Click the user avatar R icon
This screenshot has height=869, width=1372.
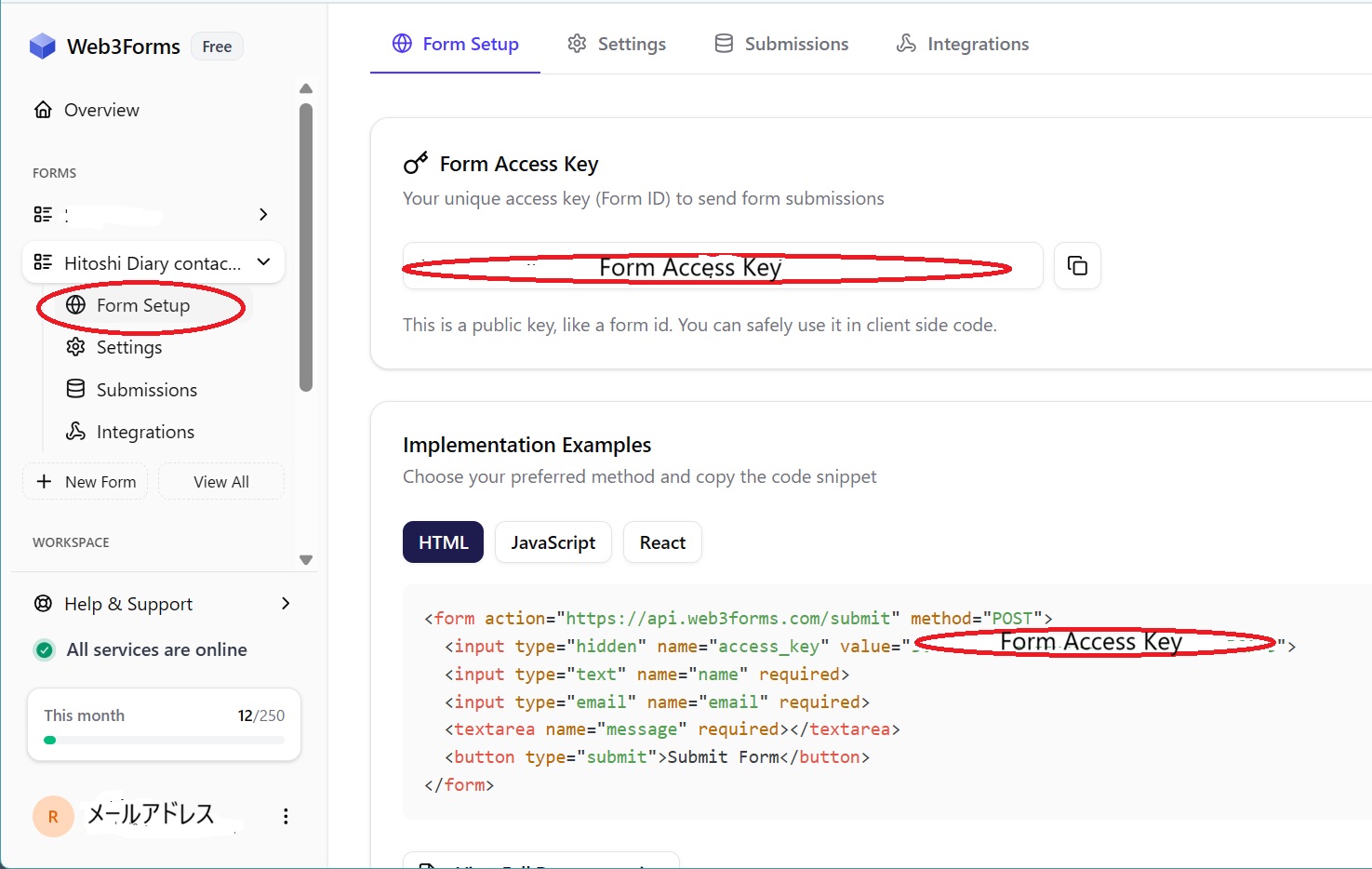pos(53,816)
